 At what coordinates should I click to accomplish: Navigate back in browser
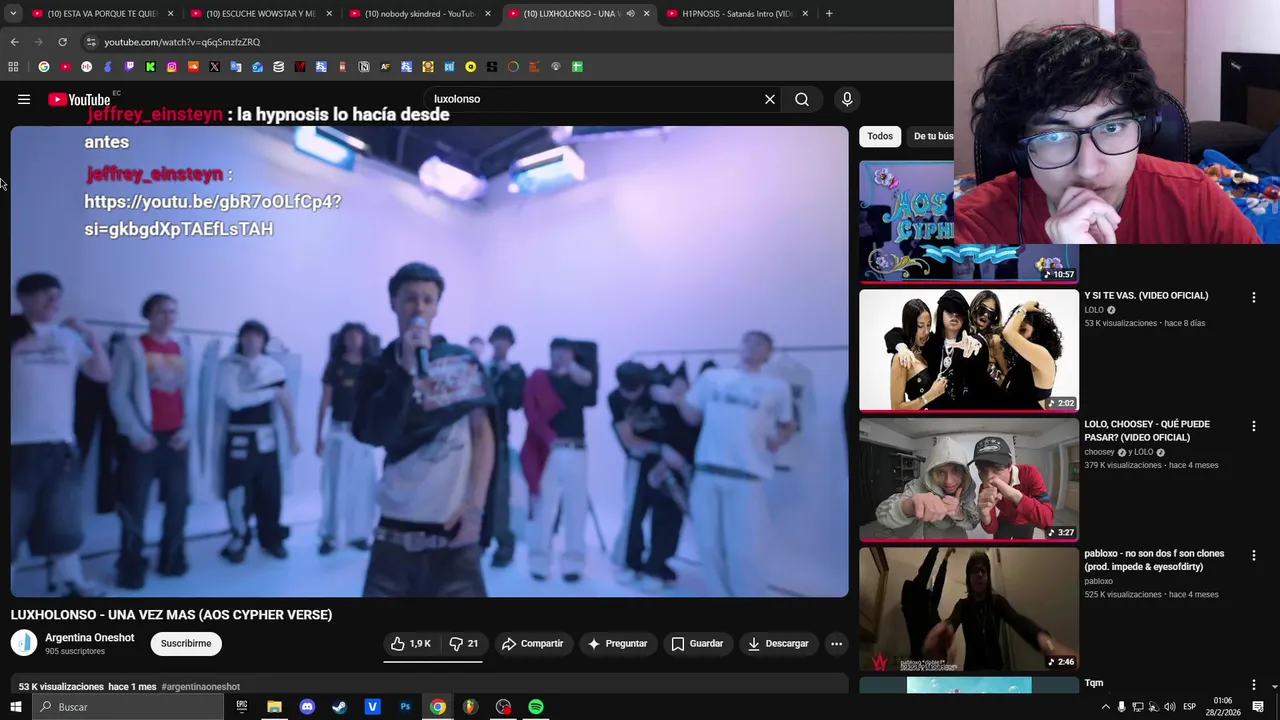click(x=14, y=42)
